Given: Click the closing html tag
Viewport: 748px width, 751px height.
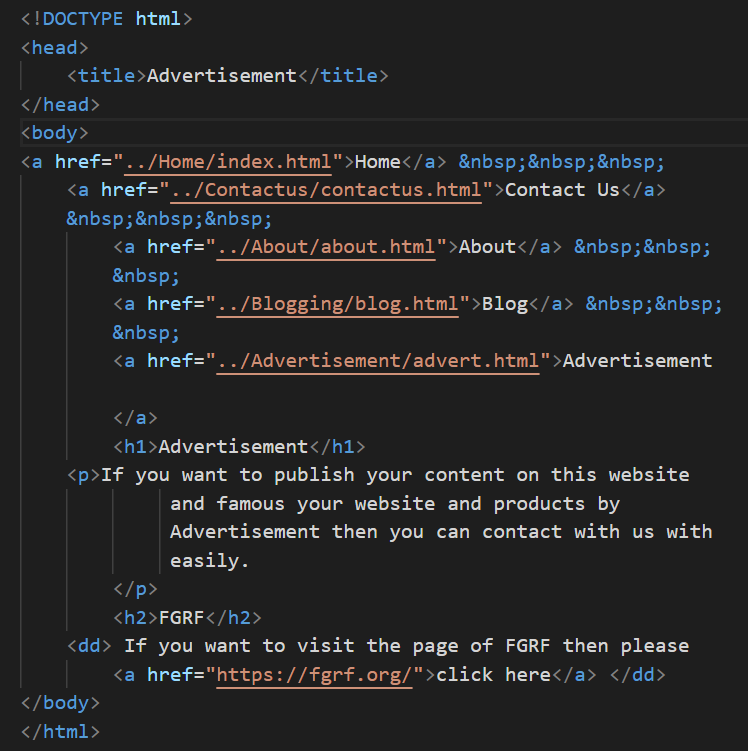Looking at the screenshot, I should pos(60,732).
